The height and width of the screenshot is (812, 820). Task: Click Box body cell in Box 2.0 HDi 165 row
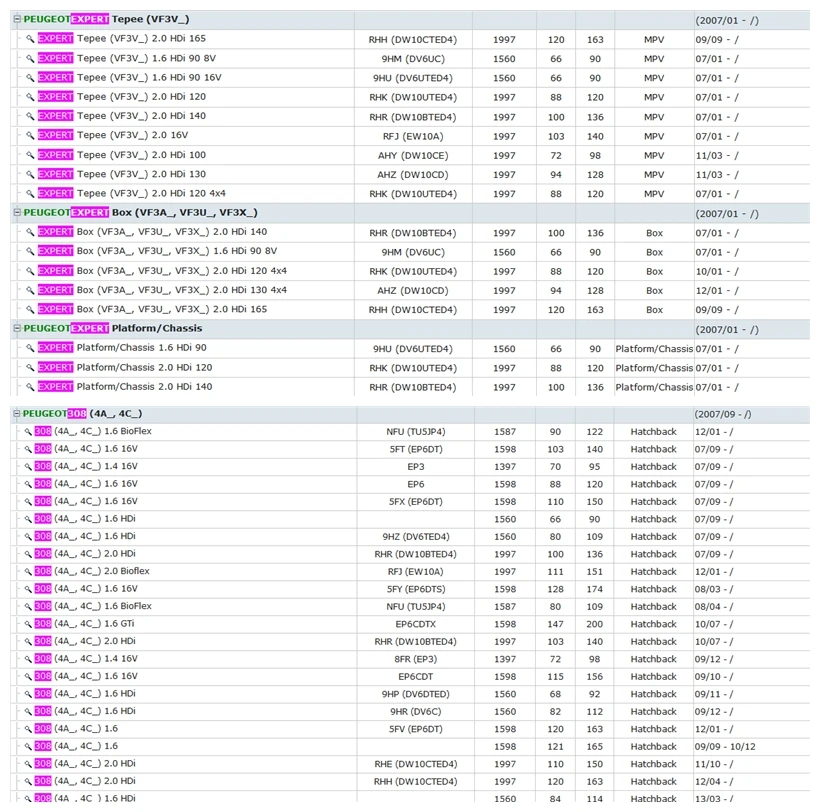point(654,310)
